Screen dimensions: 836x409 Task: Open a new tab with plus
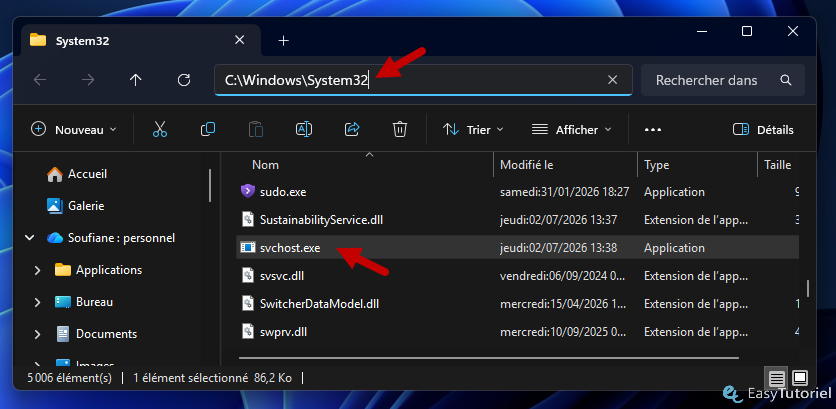(x=284, y=41)
